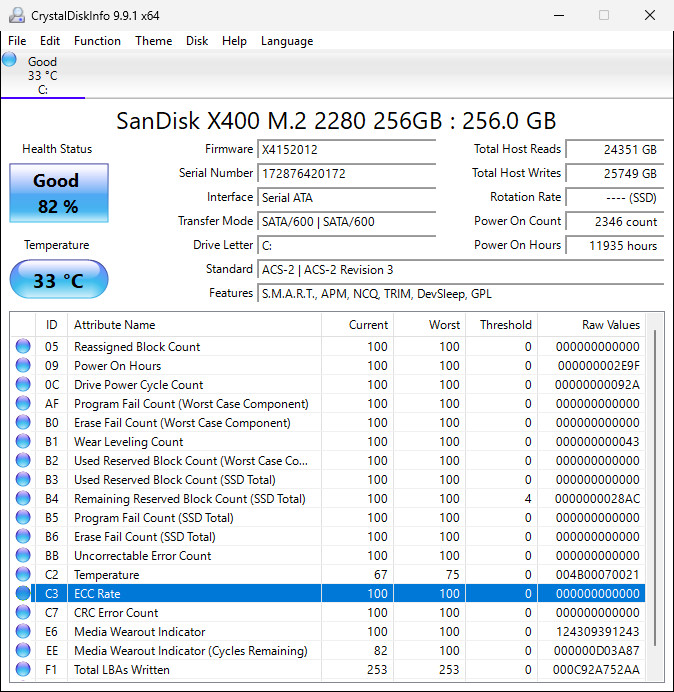674x692 pixels.
Task: Click the Firmware field X4152012
Action: 347,149
